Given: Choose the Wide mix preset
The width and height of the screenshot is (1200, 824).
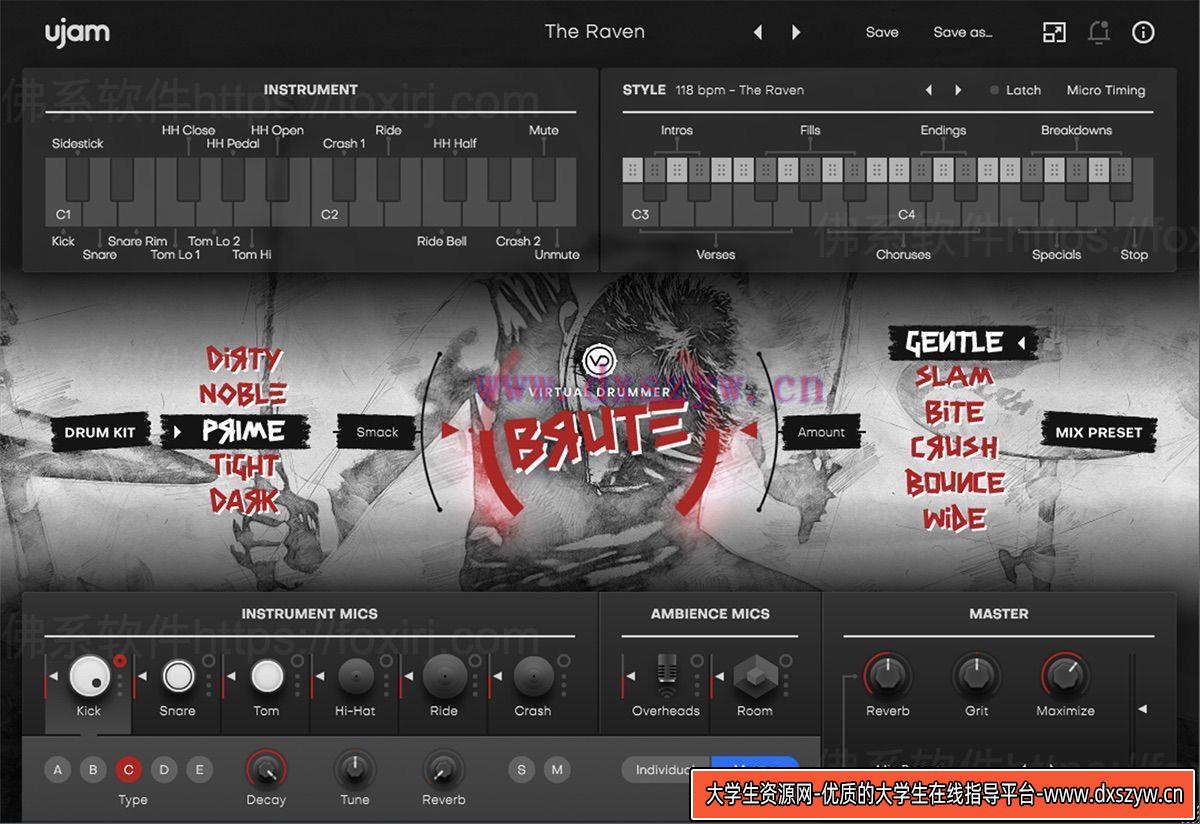Looking at the screenshot, I should tap(955, 519).
